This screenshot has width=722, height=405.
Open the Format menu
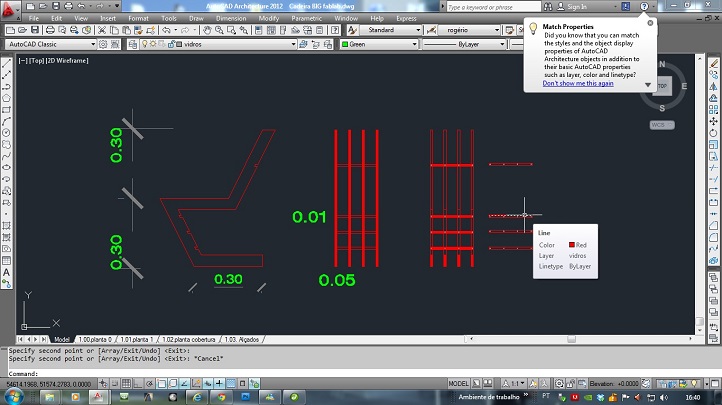(x=138, y=18)
